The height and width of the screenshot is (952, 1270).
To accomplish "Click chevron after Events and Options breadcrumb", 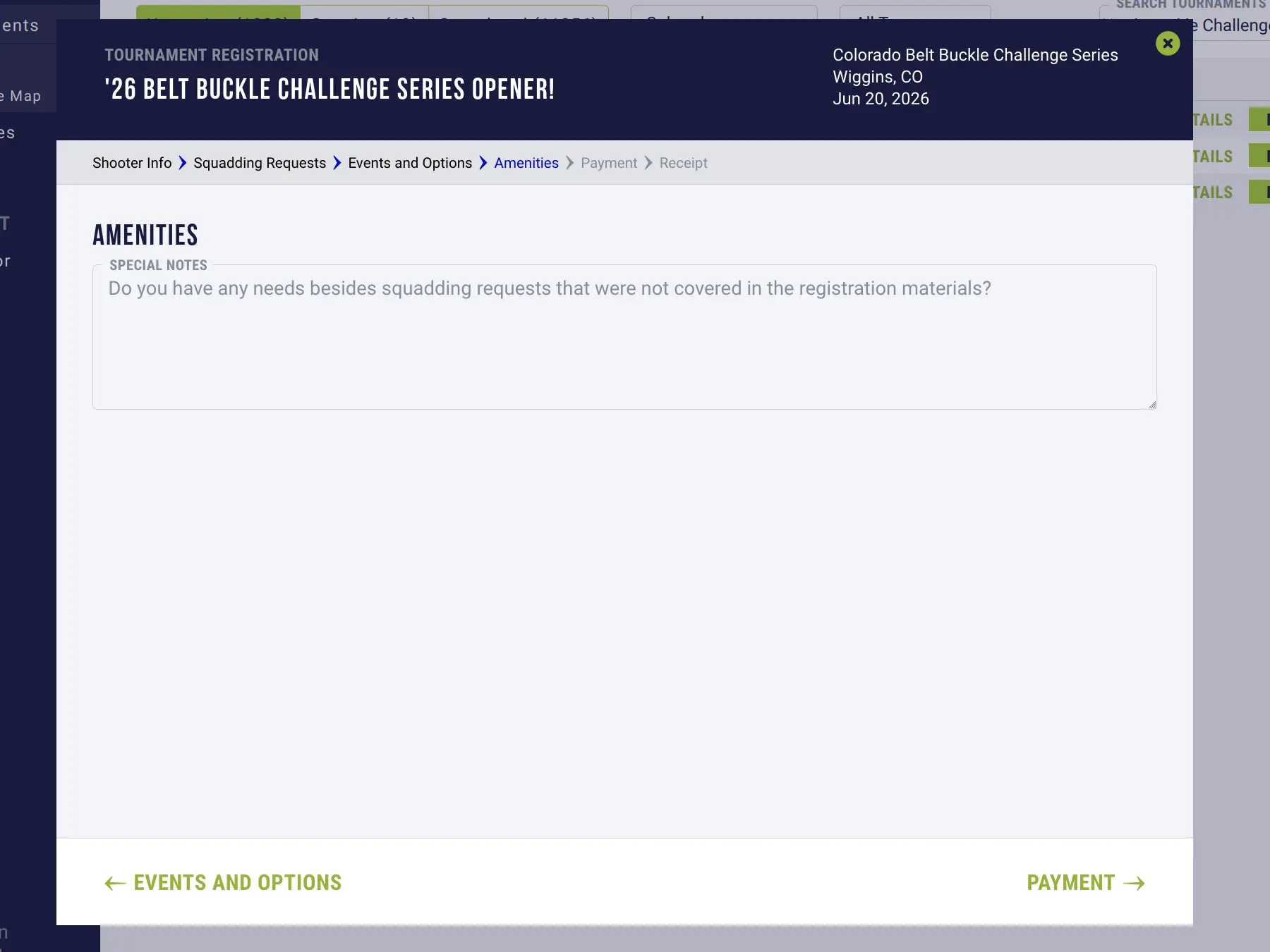I will [x=483, y=163].
